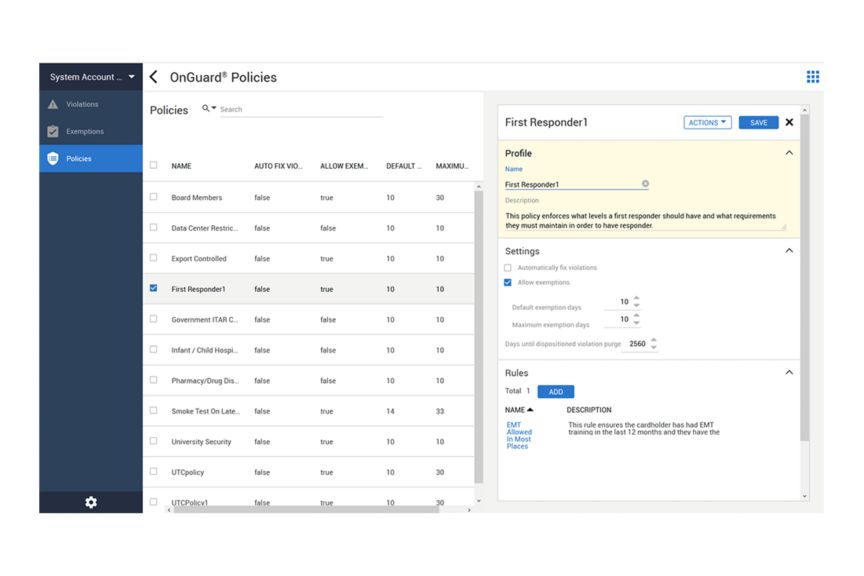This screenshot has width=864, height=576.
Task: Check the Board Members row checkbox
Action: pos(153,197)
